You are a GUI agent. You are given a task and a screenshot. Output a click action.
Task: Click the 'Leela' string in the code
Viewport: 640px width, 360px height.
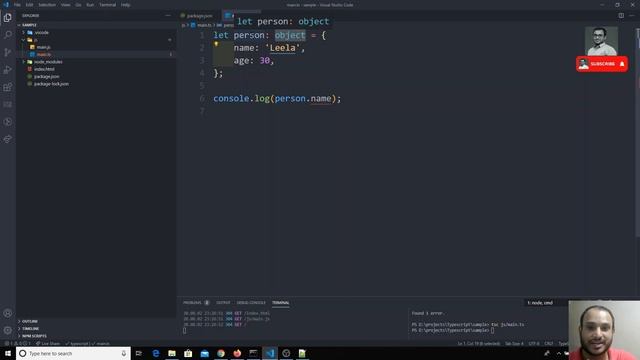click(x=282, y=48)
